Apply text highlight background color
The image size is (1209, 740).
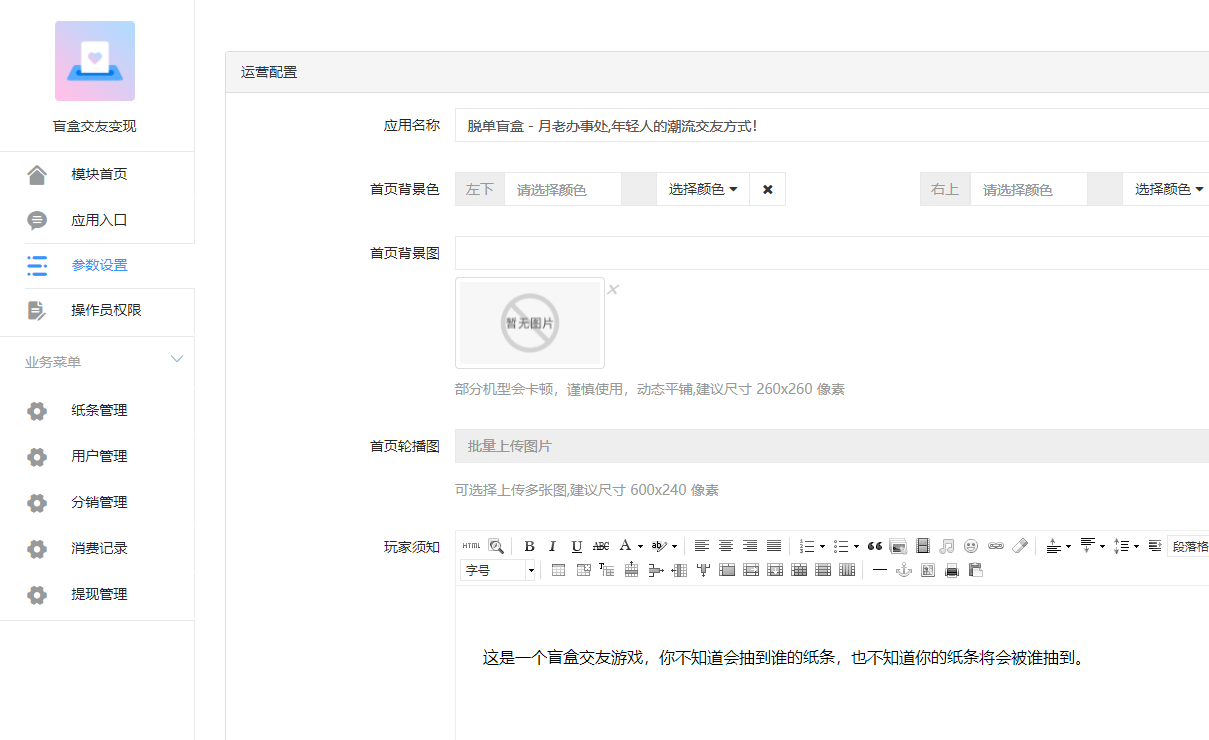(x=659, y=546)
